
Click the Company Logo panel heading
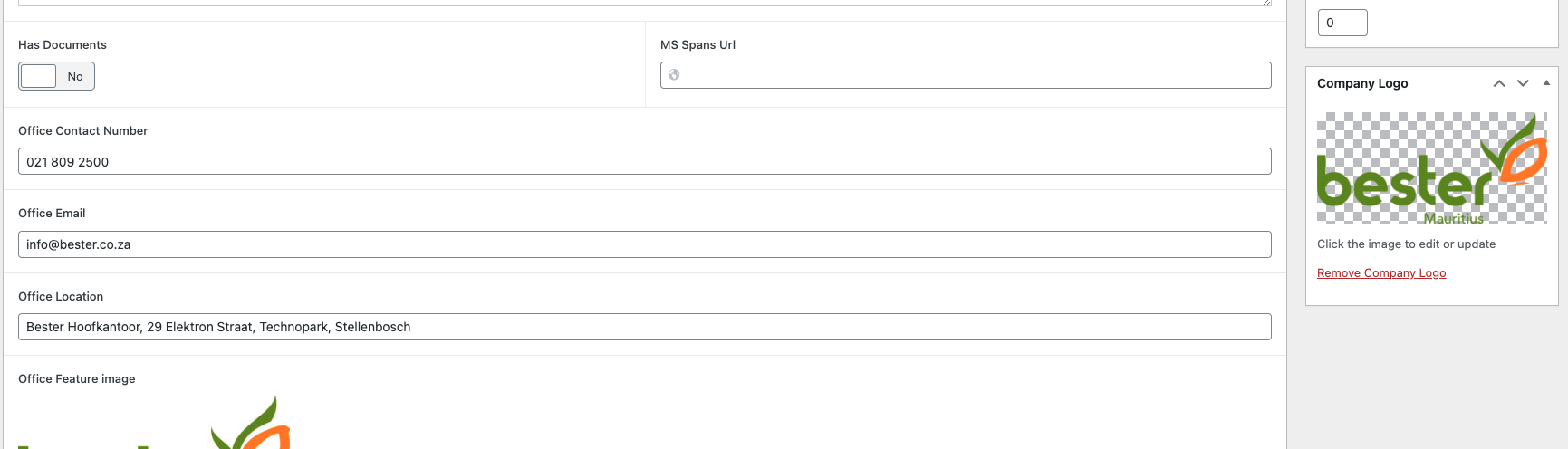pyautogui.click(x=1362, y=83)
